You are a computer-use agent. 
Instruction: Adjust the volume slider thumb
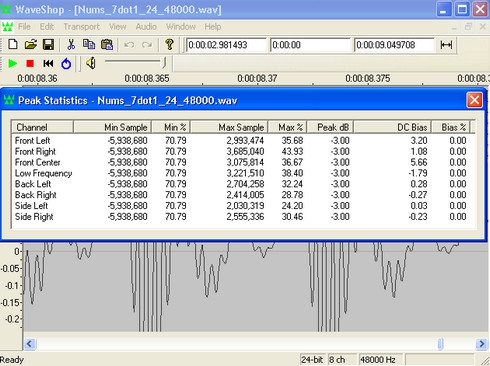164,62
